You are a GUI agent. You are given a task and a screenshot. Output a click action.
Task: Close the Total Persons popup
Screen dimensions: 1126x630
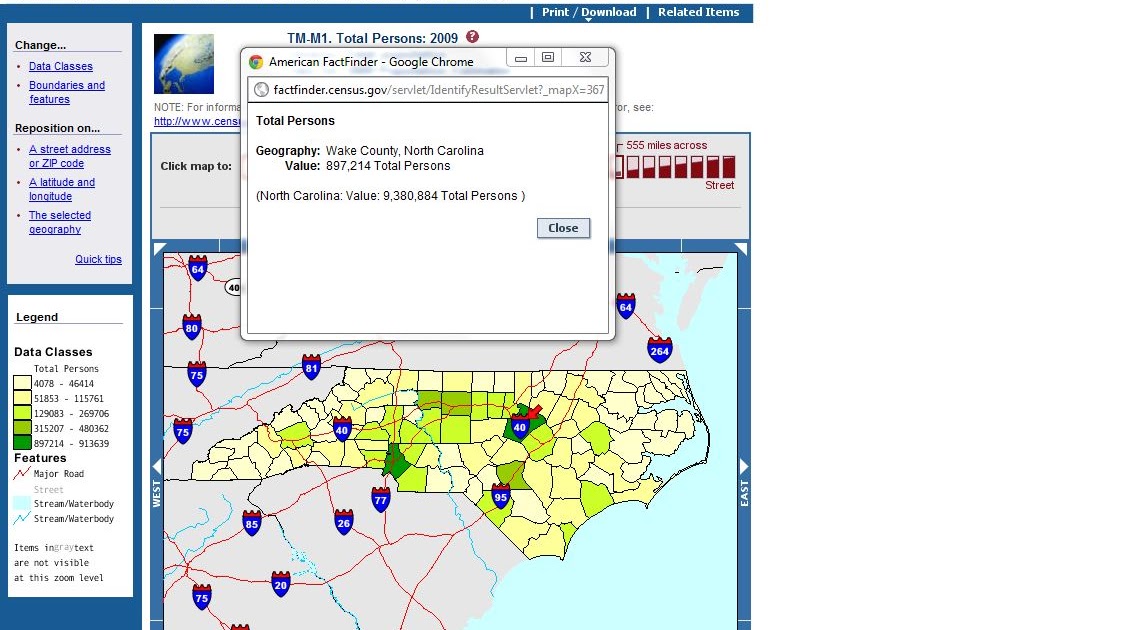[x=562, y=227]
